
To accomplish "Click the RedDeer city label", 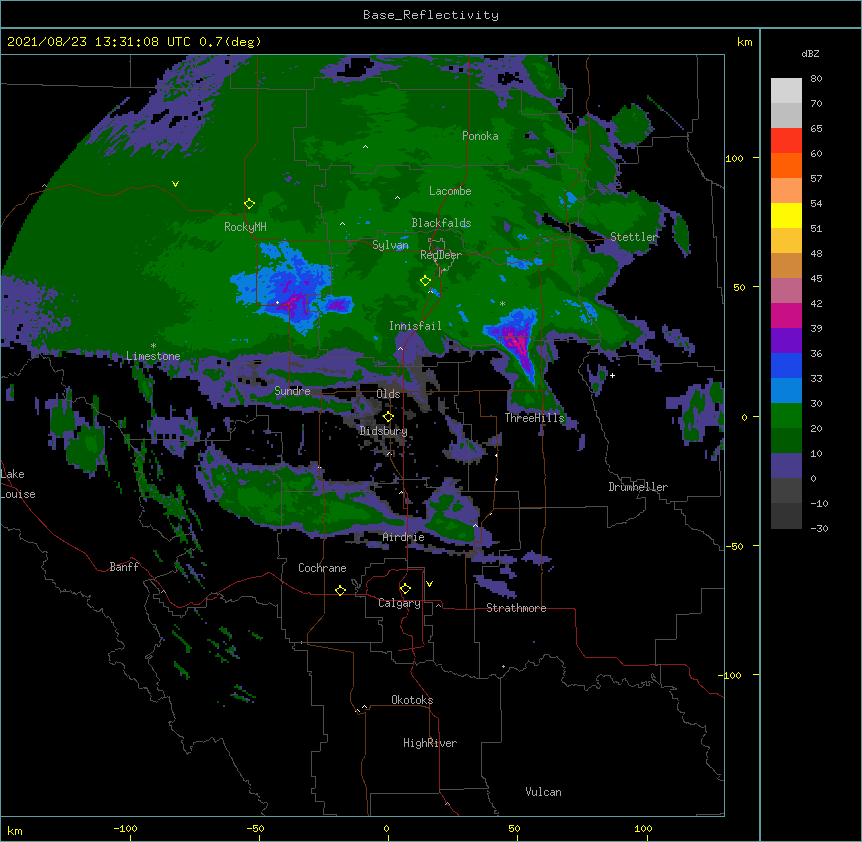I will click(x=440, y=255).
